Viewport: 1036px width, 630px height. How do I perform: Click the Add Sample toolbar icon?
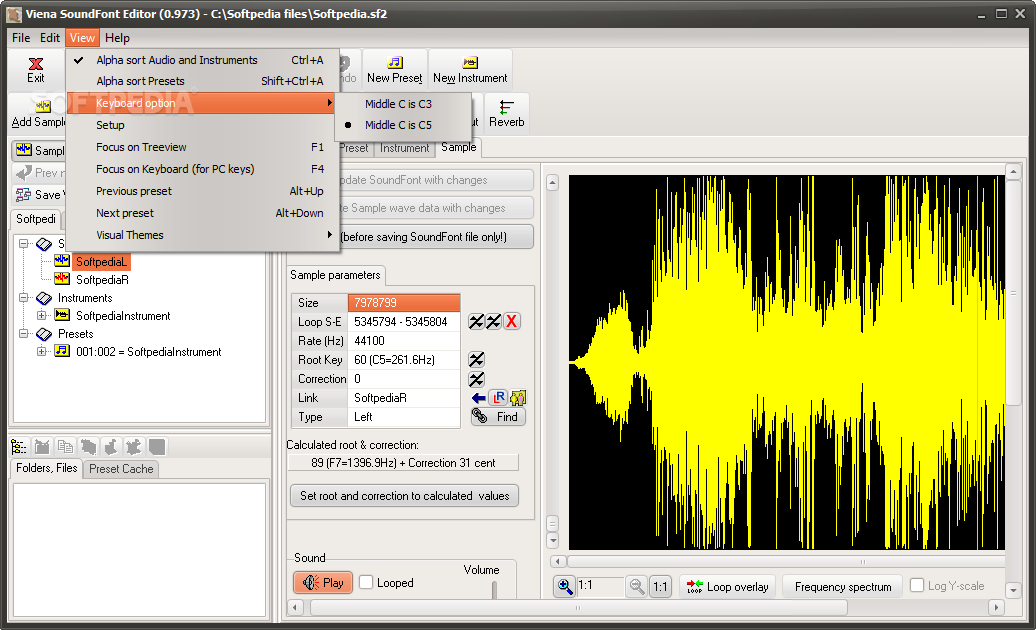click(42, 107)
